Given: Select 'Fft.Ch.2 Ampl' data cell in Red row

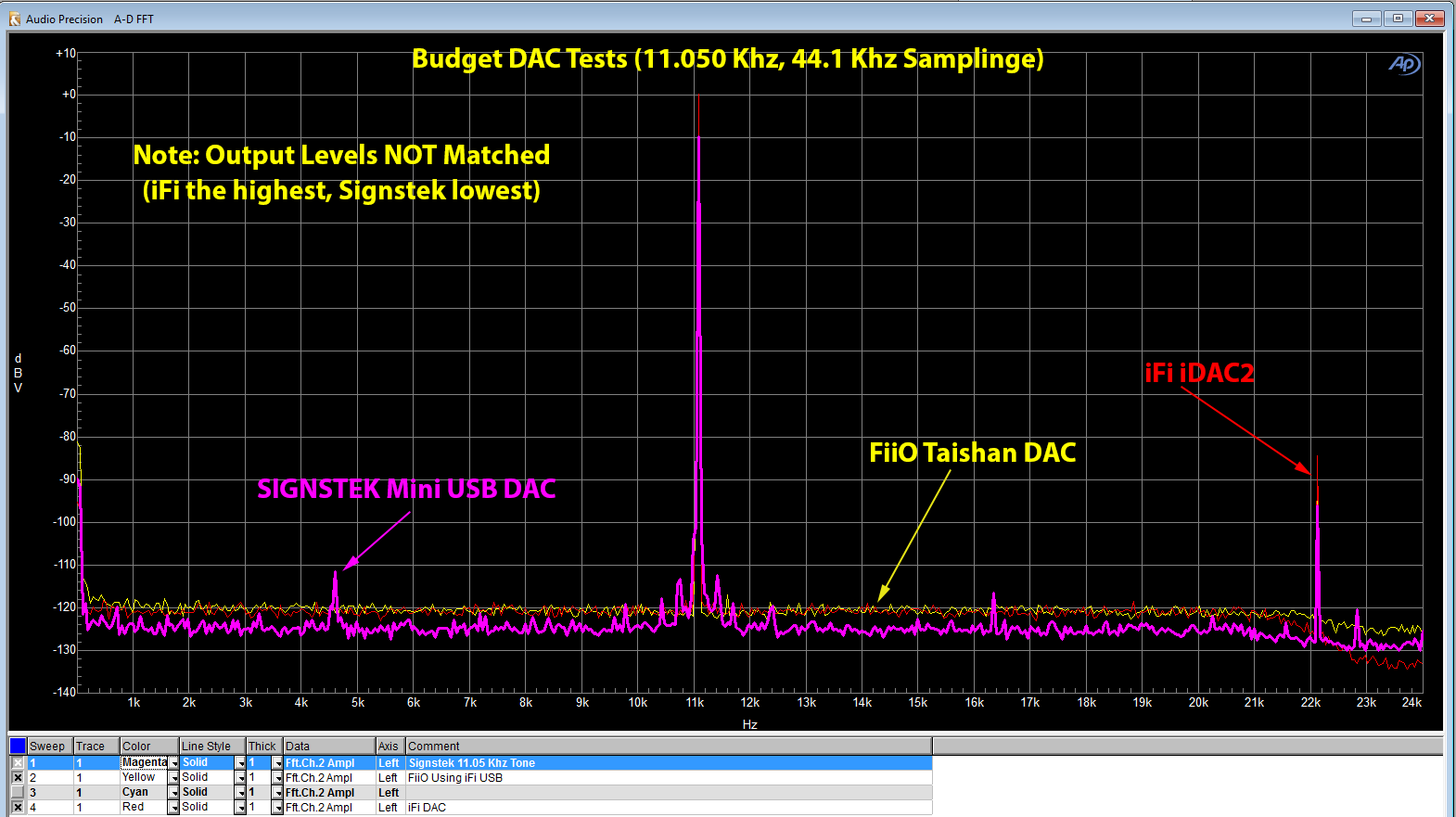Looking at the screenshot, I should (329, 808).
